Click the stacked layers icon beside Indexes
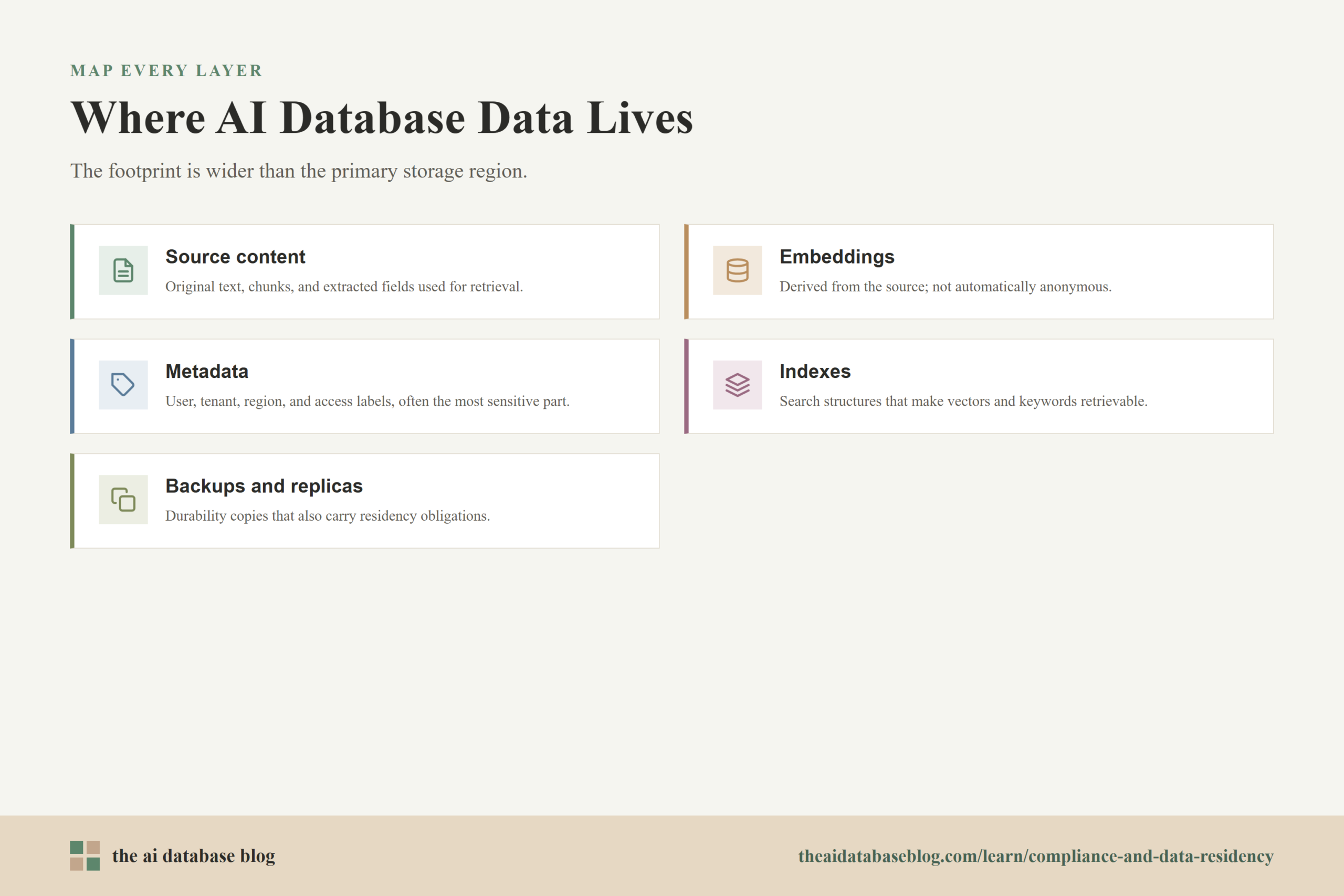 point(737,385)
